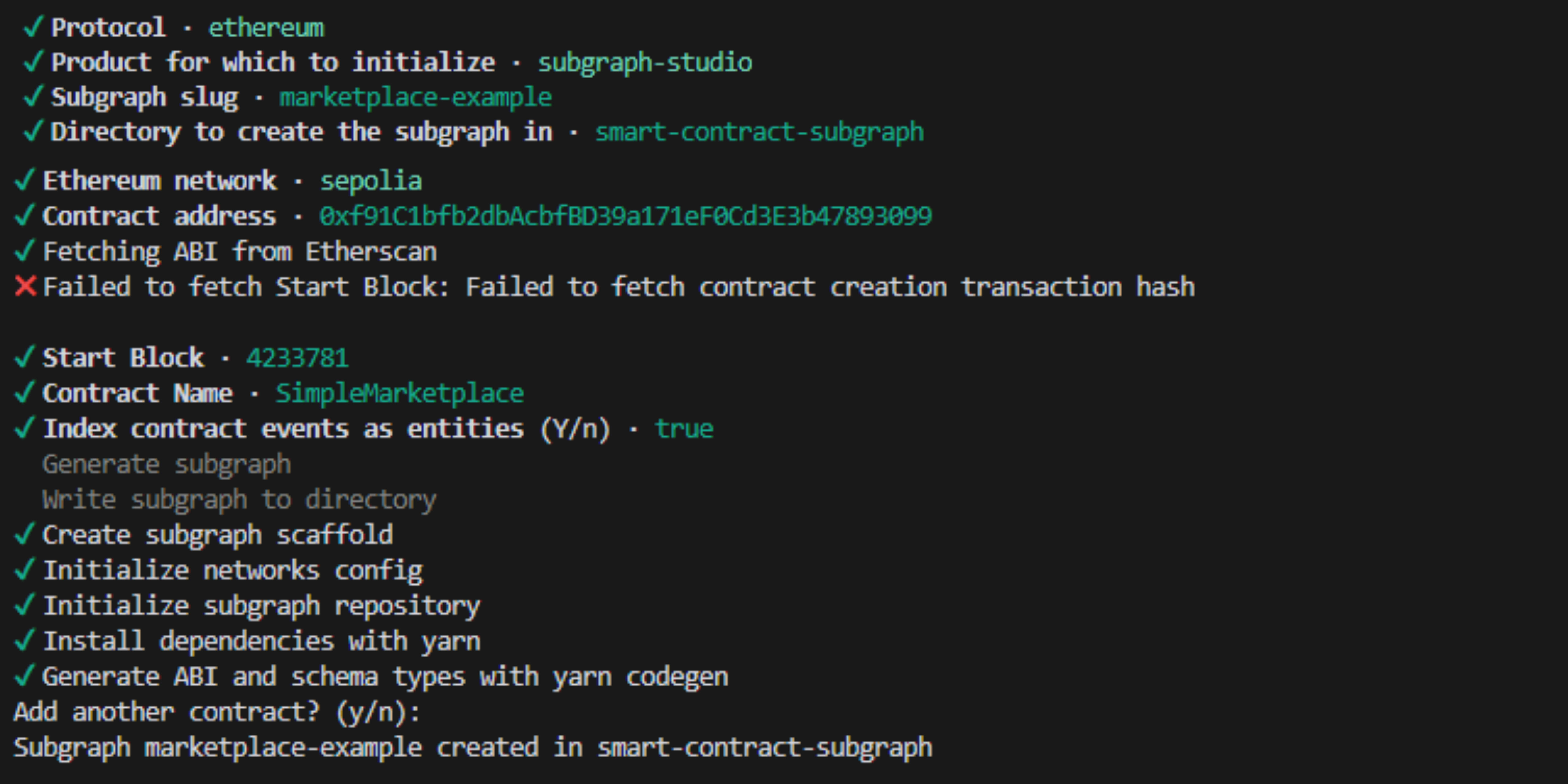The width and height of the screenshot is (1568, 784).
Task: Click the marketplace-example slug value
Action: point(415,97)
